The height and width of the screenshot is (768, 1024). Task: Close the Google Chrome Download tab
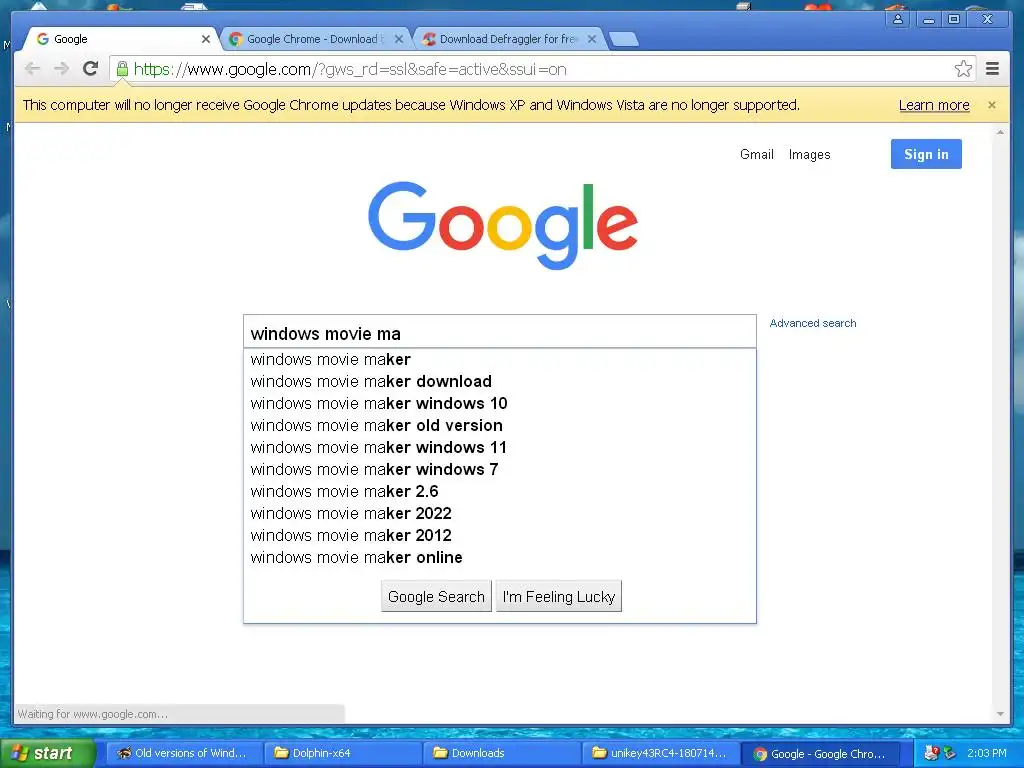[x=399, y=39]
